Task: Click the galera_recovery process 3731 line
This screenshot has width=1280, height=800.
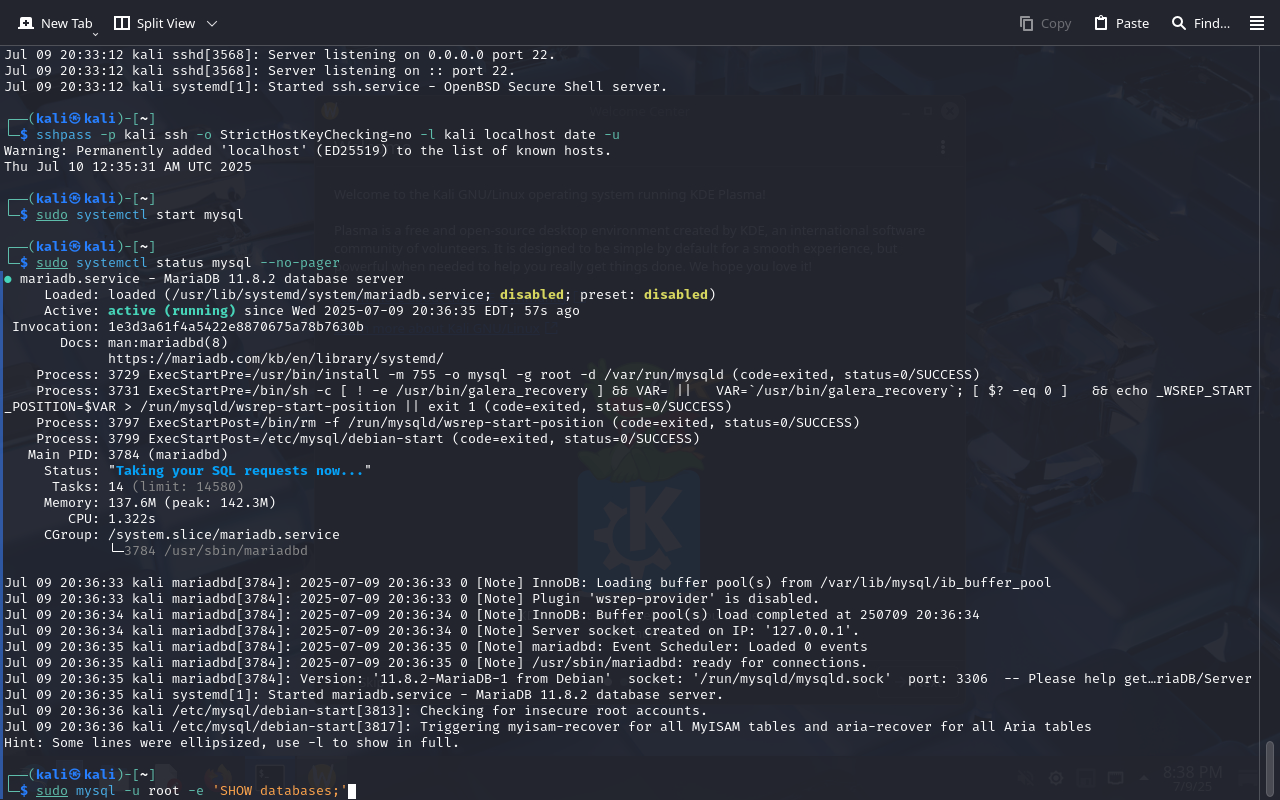Action: [628, 398]
